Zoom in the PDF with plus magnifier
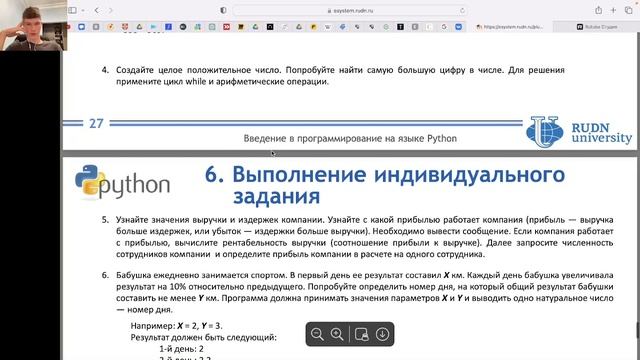Screen dimensions: 640x360 tap(337, 334)
